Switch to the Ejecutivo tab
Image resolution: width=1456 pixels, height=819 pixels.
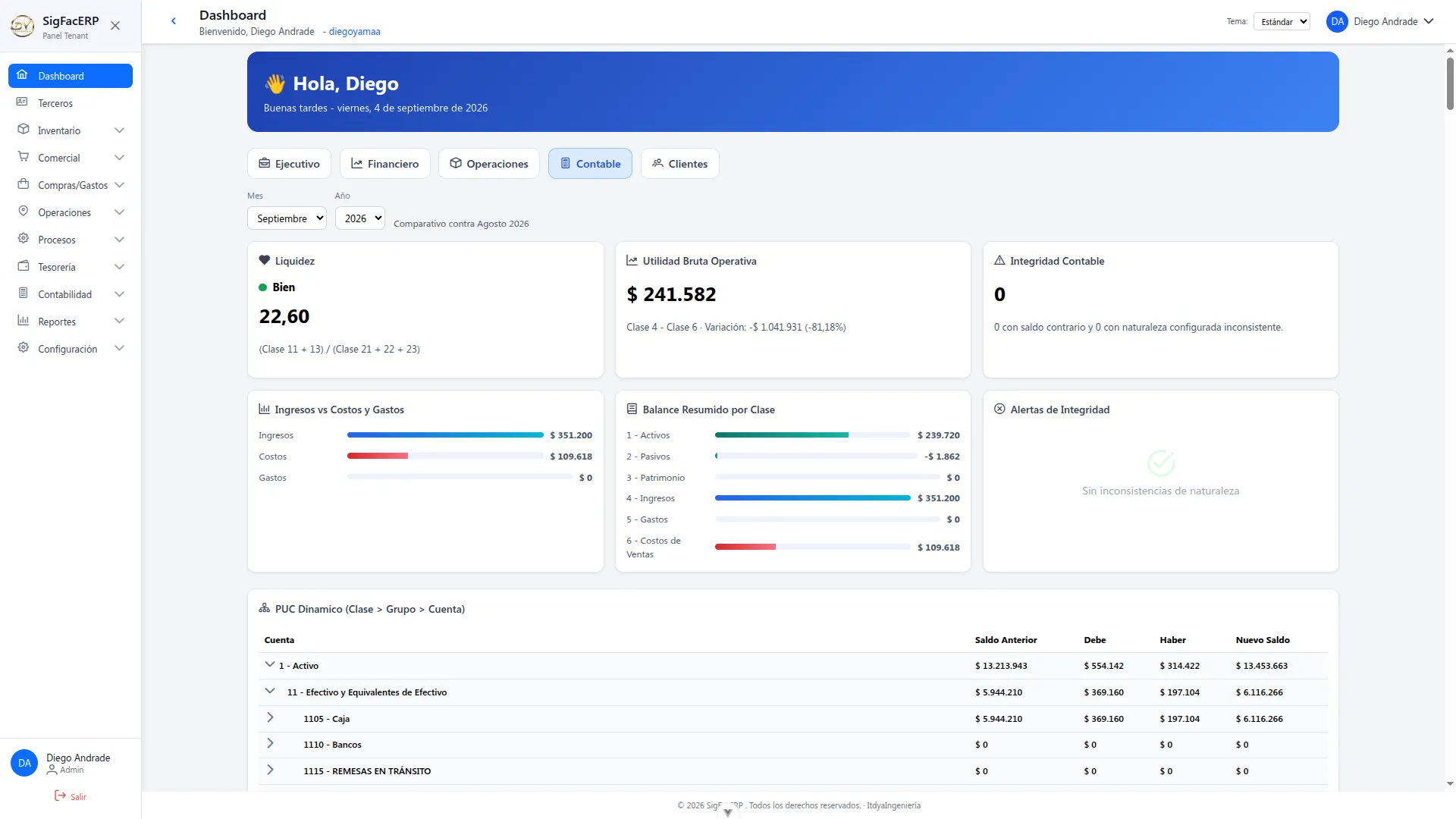point(289,164)
